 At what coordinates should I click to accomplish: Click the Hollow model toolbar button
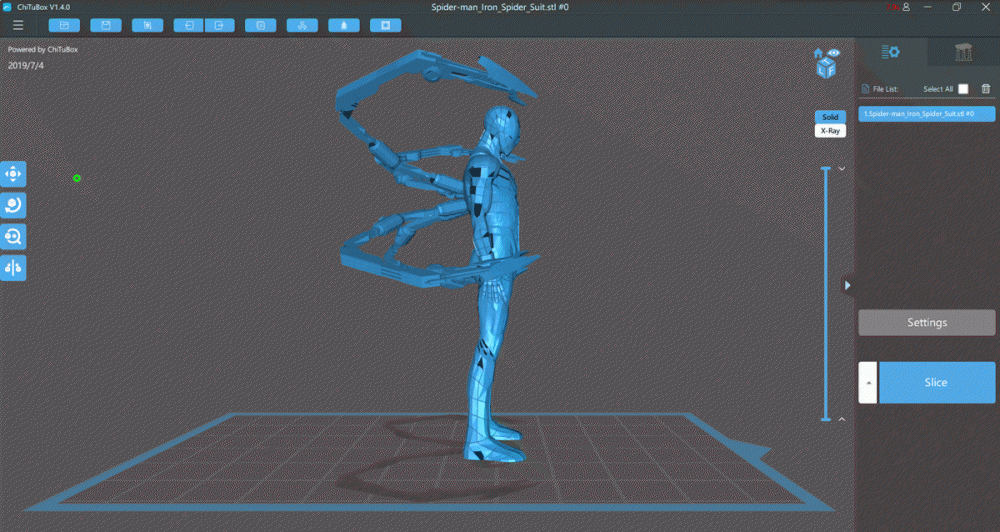(x=344, y=26)
